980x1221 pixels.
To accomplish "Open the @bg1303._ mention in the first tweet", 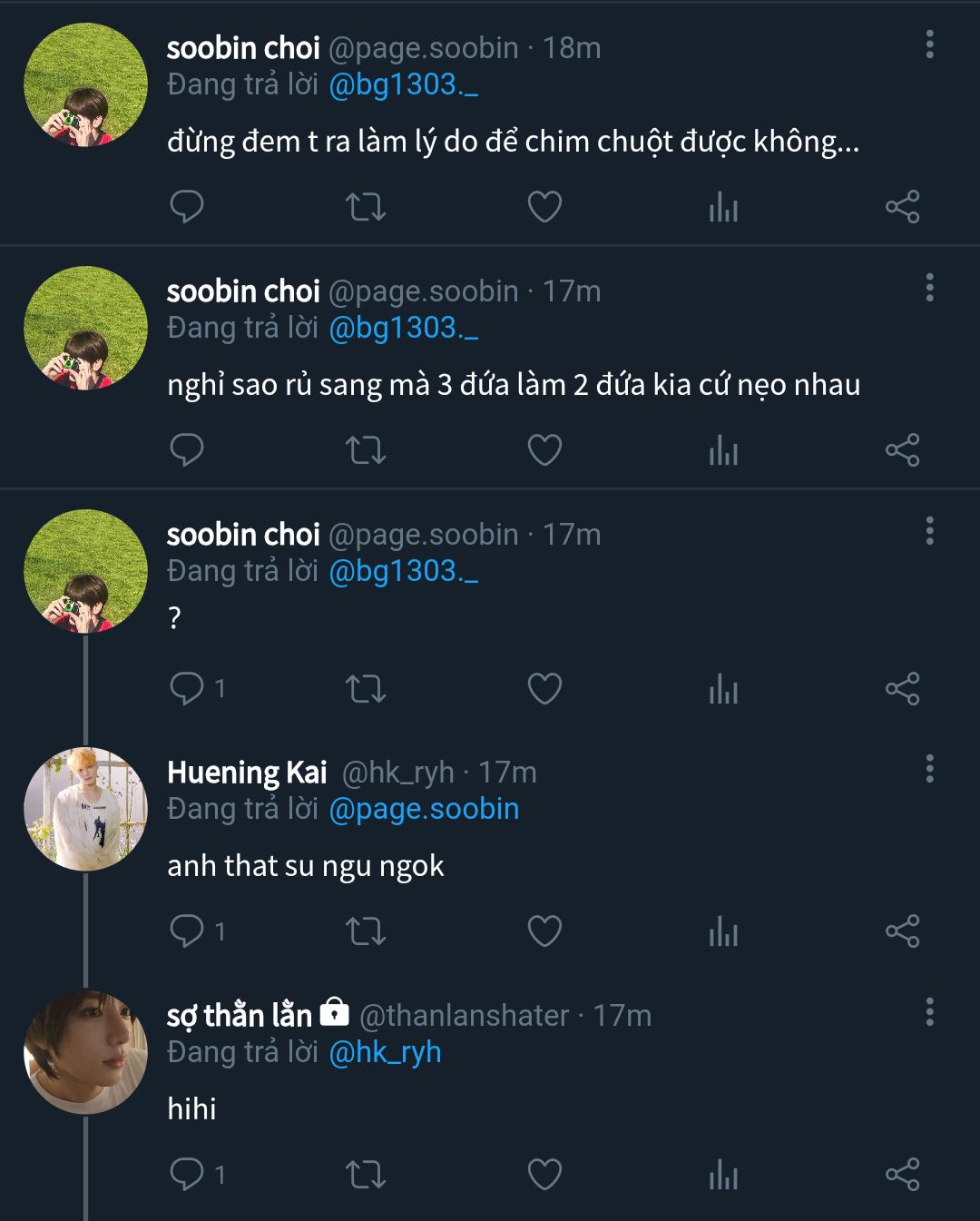I will (403, 84).
